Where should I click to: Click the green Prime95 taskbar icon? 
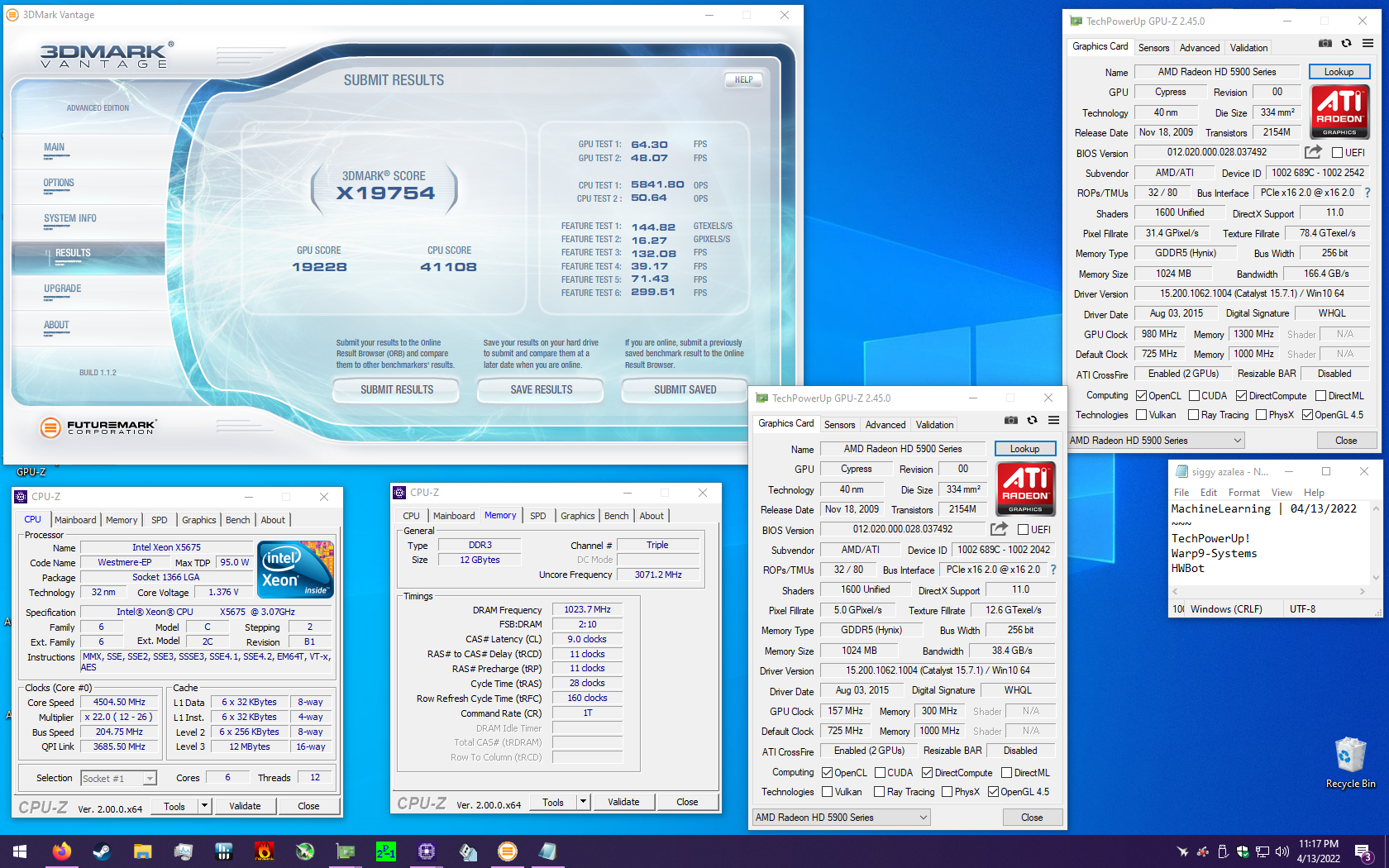tap(385, 851)
